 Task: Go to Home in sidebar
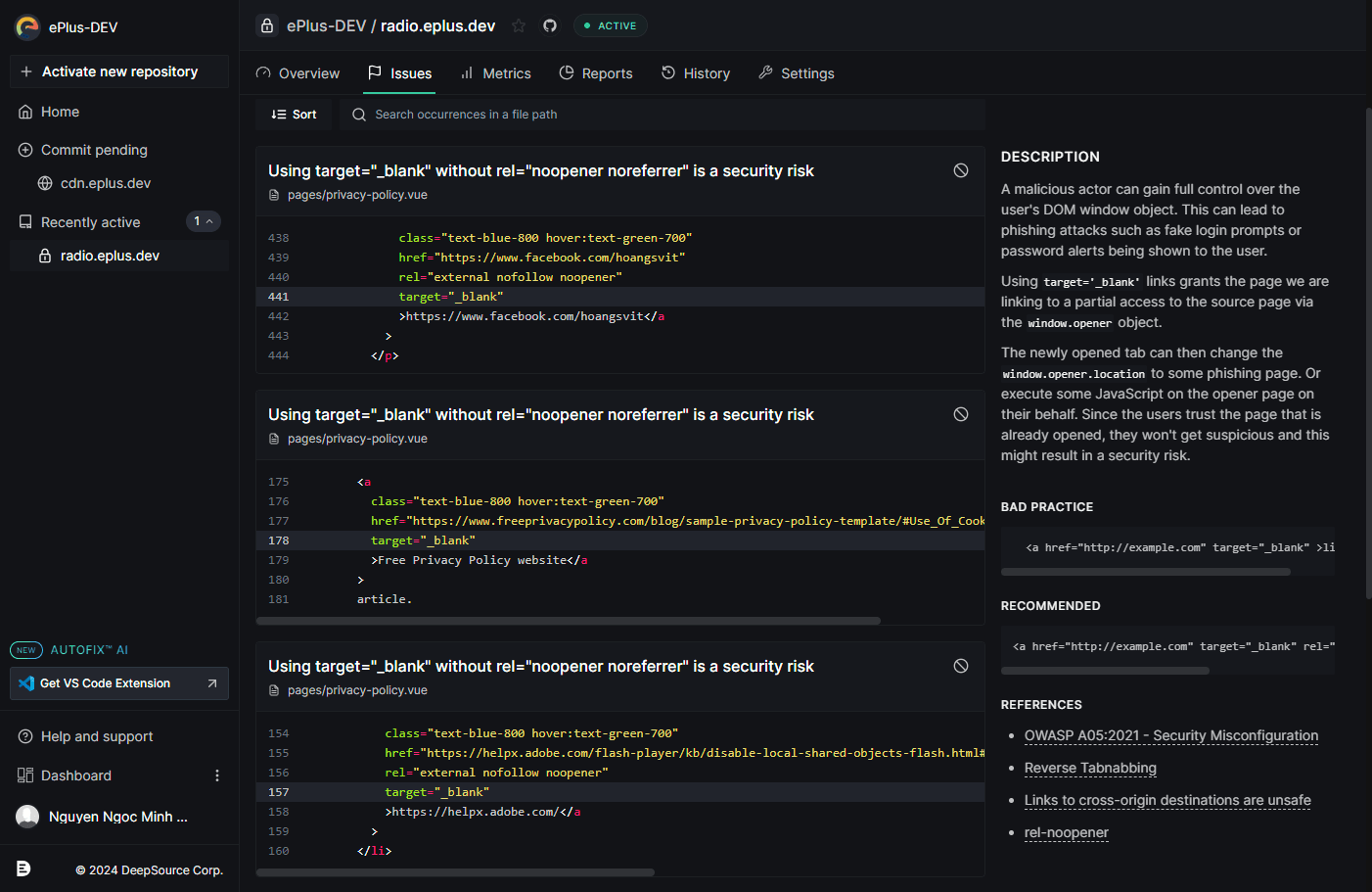pos(60,112)
